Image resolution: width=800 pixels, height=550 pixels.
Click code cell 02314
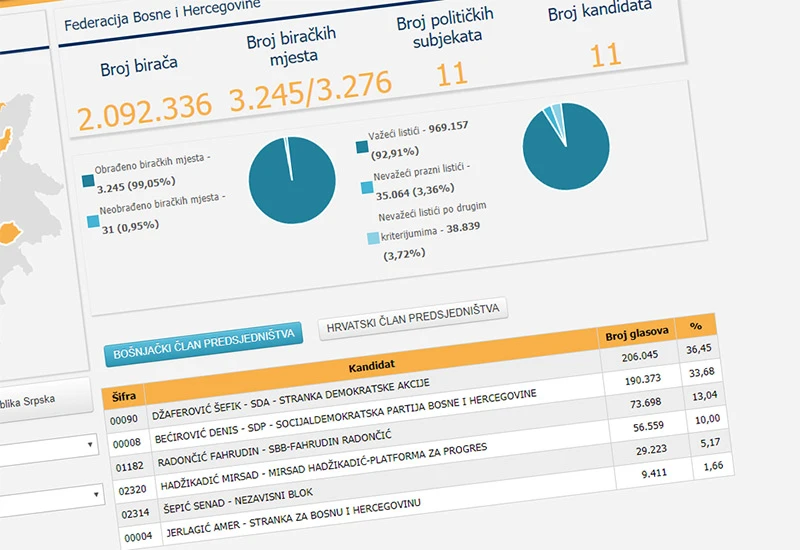point(135,514)
